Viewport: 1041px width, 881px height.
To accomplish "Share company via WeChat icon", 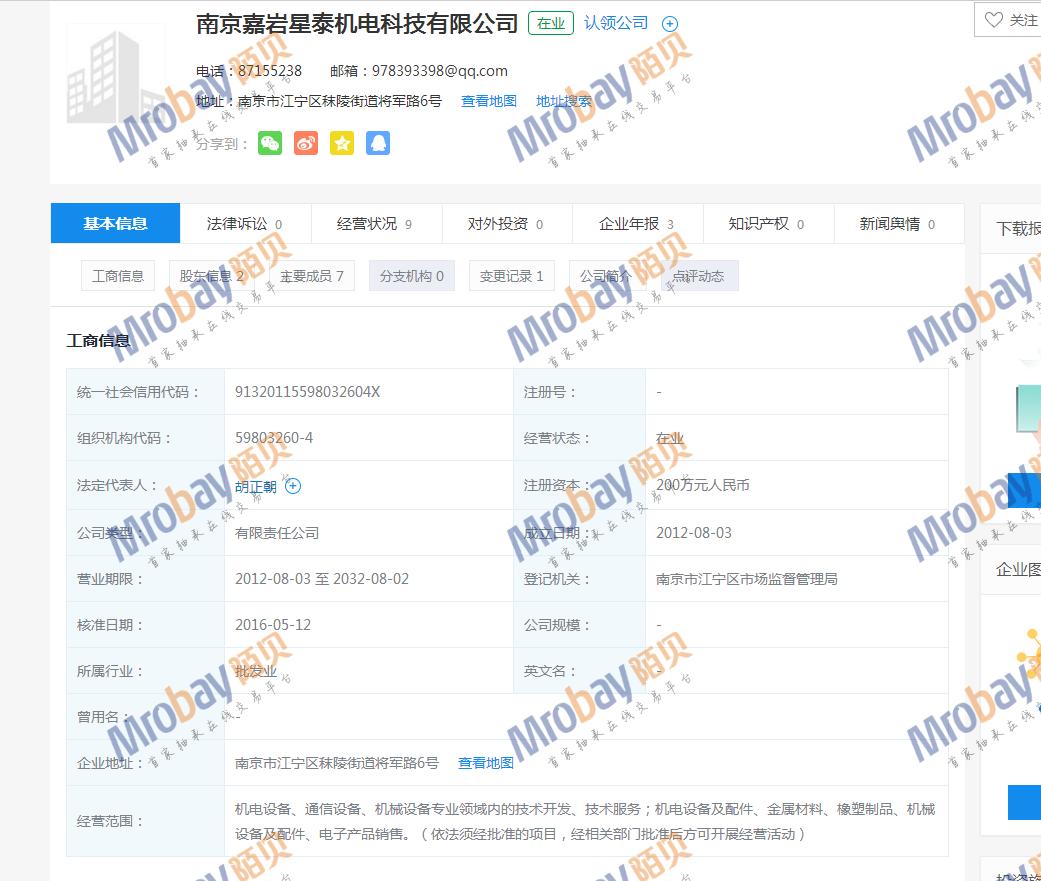I will [270, 144].
